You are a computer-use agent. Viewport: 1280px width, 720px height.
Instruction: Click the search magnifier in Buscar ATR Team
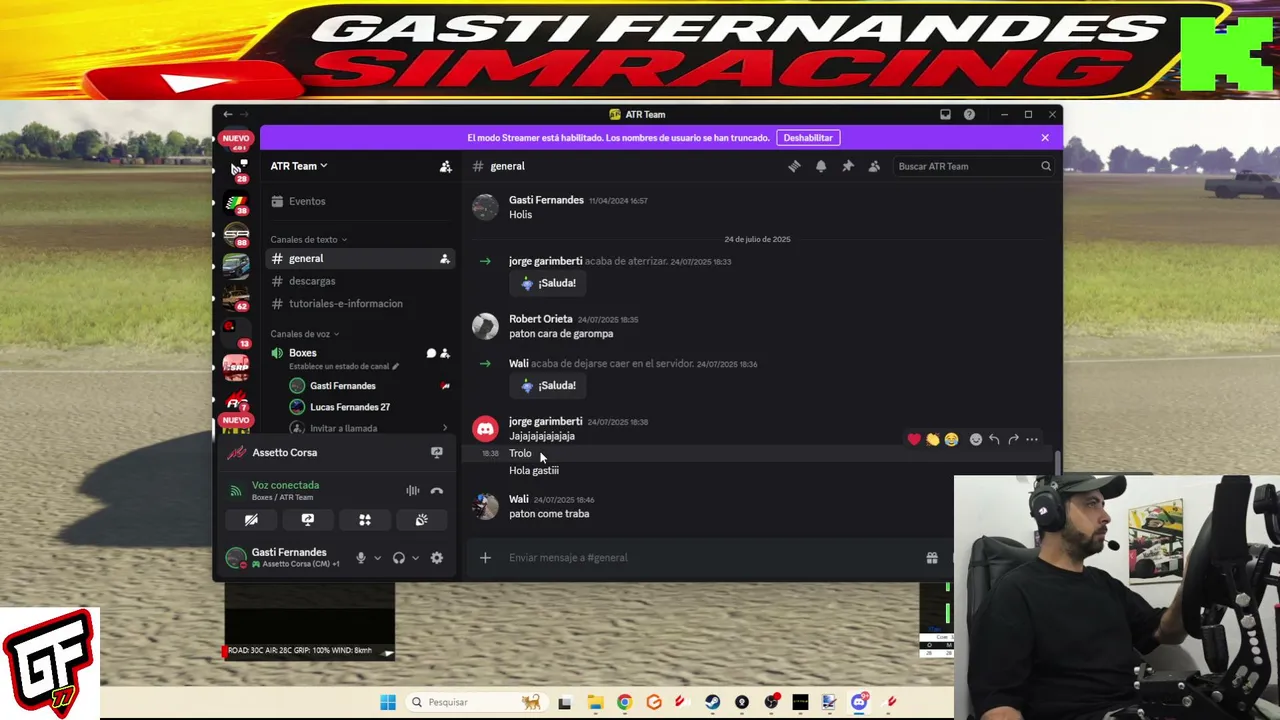pyautogui.click(x=1046, y=166)
